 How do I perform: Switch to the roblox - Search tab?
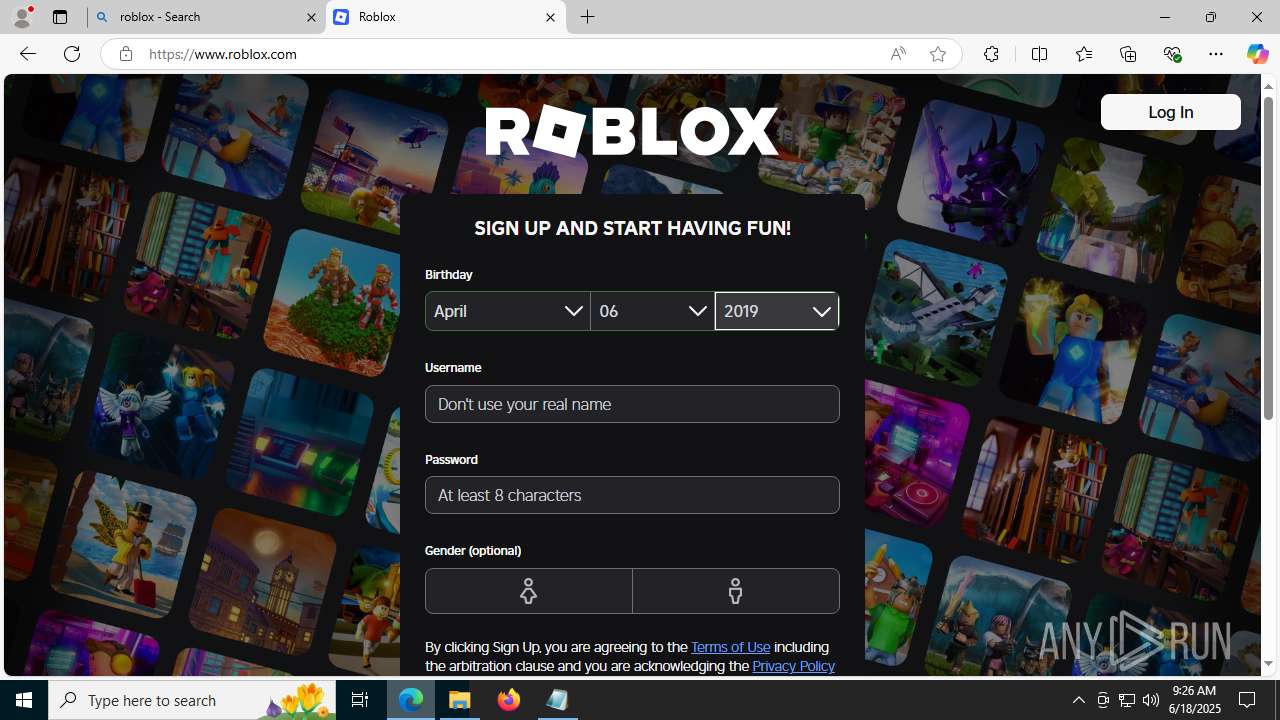[x=206, y=17]
